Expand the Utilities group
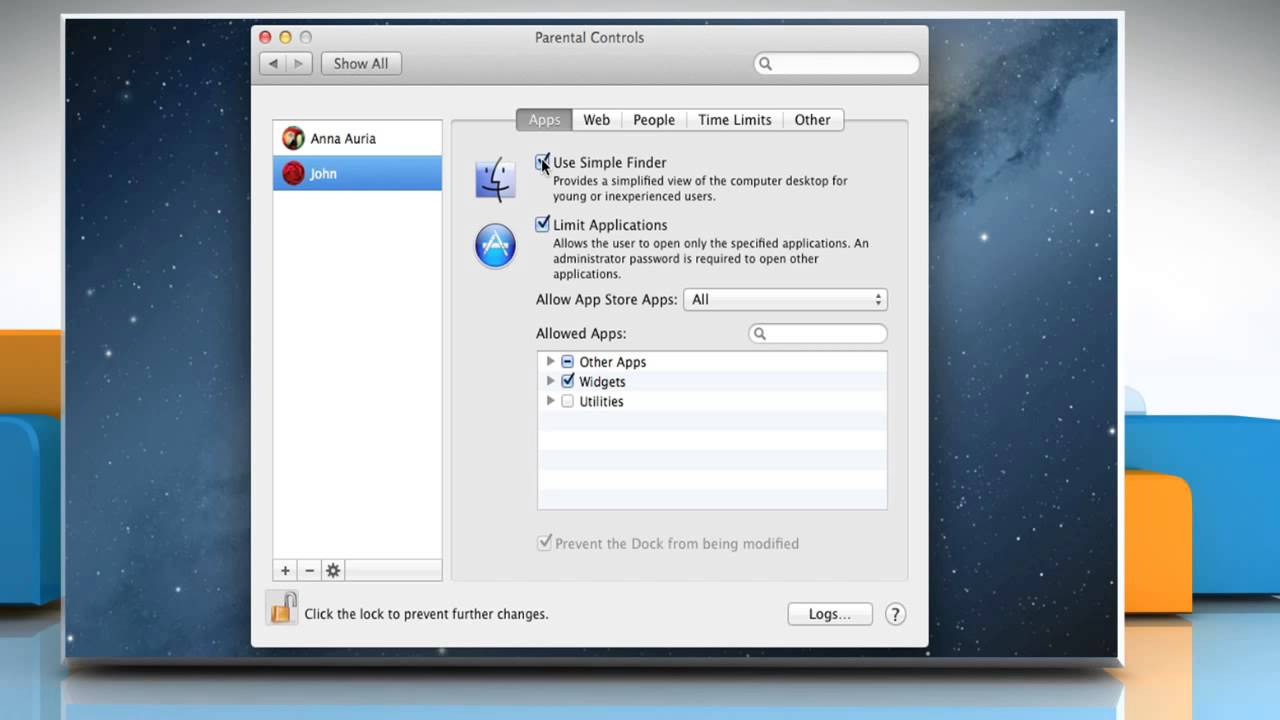1280x720 pixels. 550,401
